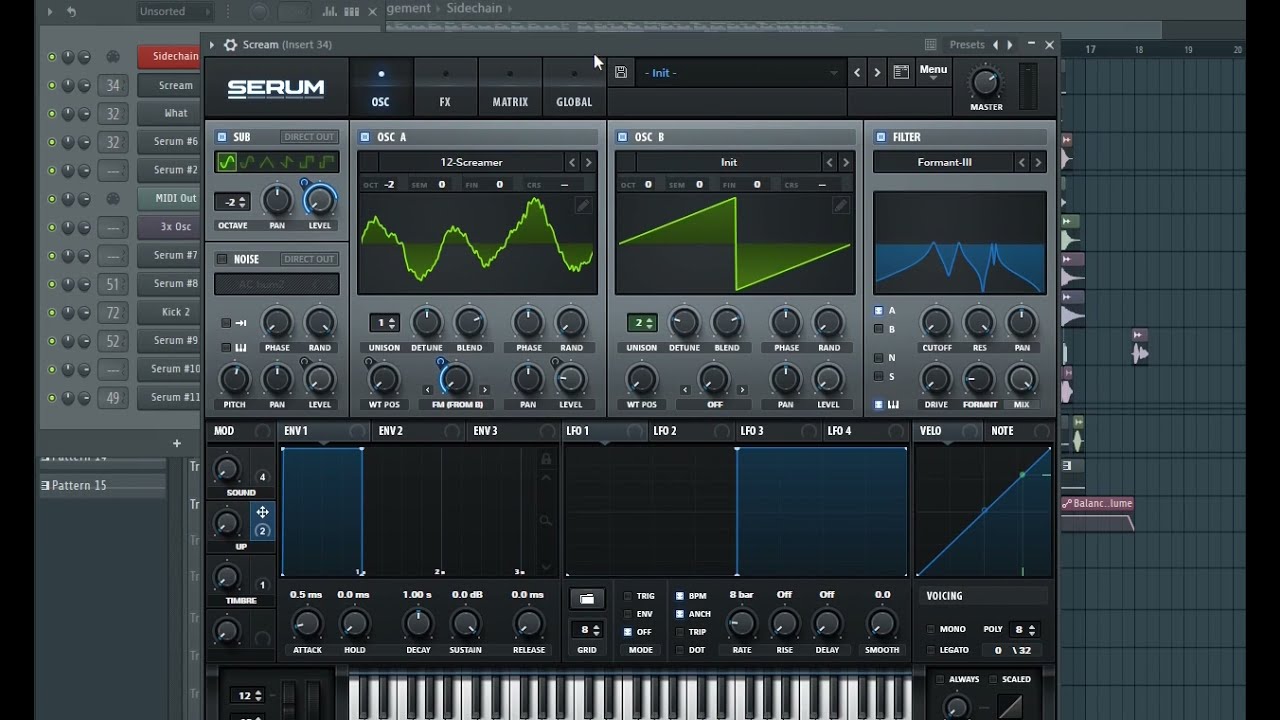Open the Init preset name dropdown
Screen dimensions: 1280x720
[739, 73]
